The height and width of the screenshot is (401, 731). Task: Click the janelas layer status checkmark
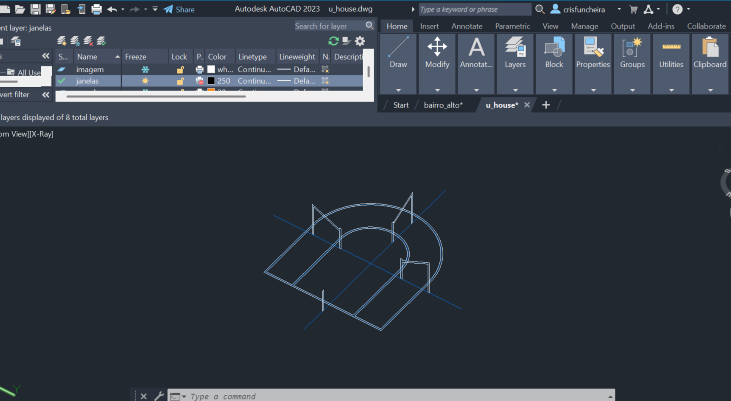pos(62,81)
